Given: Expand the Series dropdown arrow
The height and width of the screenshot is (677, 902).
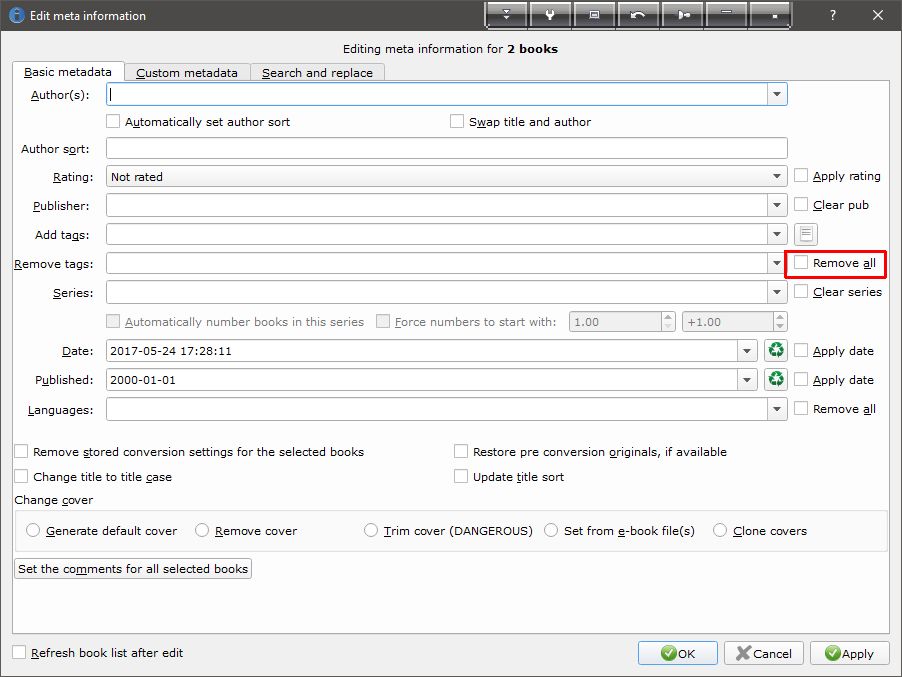Looking at the screenshot, I should (x=777, y=292).
